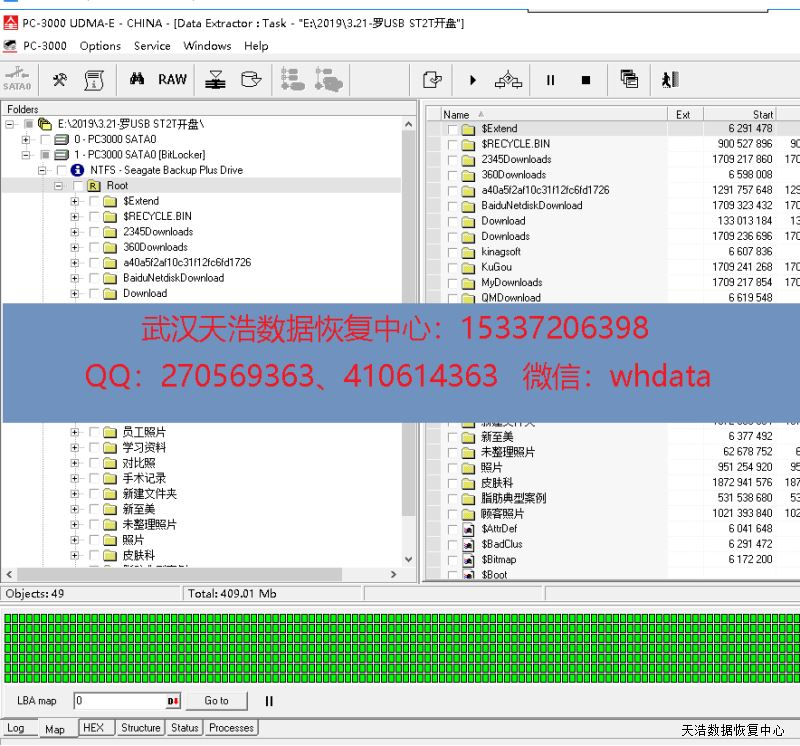
Task: Open the Service menu
Action: pyautogui.click(x=152, y=46)
